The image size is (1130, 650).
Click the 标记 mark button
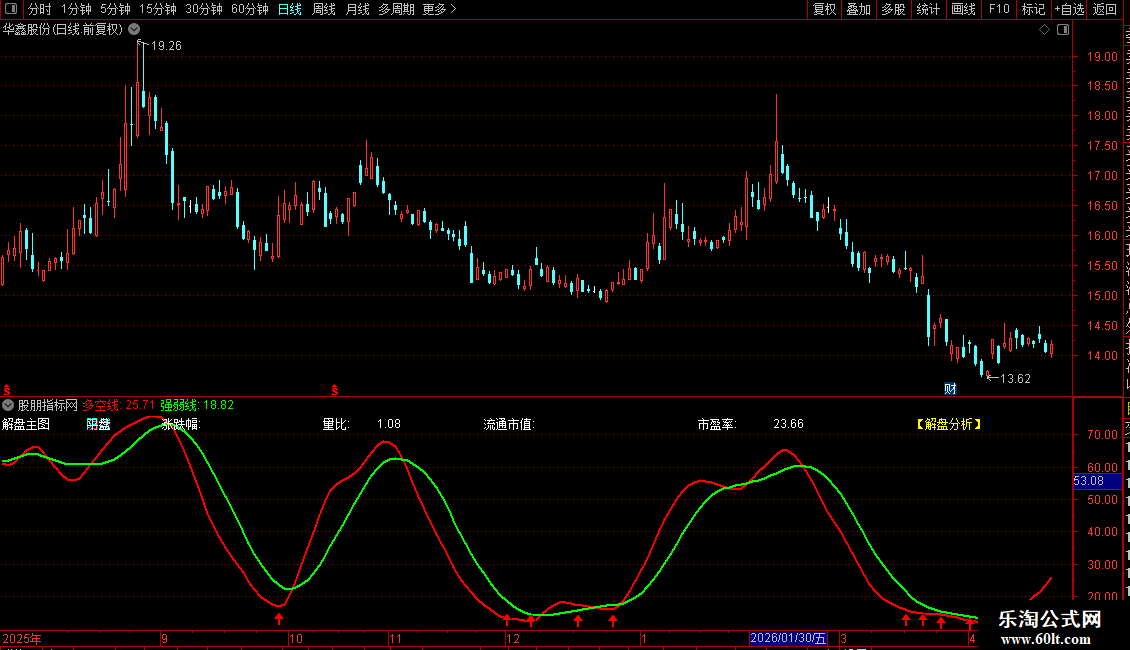coord(1033,9)
